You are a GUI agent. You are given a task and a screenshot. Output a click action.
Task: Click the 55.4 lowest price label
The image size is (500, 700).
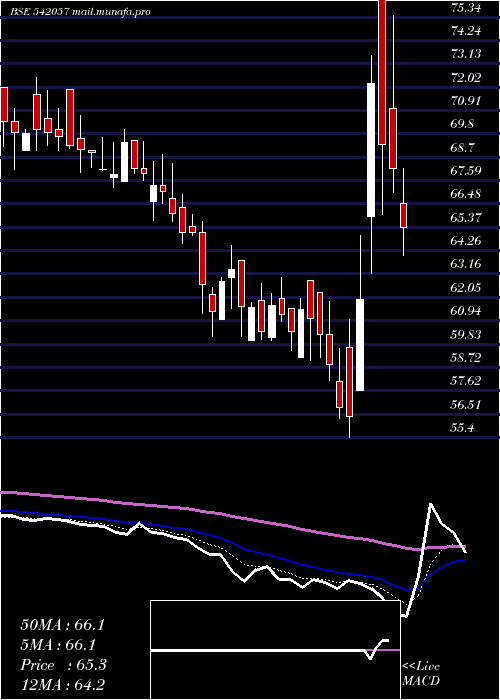(462, 427)
